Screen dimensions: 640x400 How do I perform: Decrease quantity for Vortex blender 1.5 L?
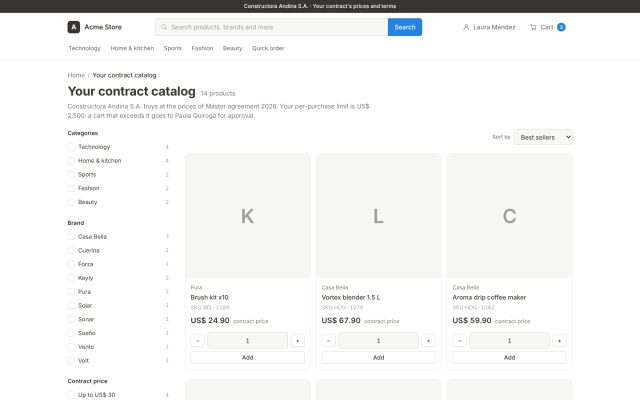click(329, 340)
